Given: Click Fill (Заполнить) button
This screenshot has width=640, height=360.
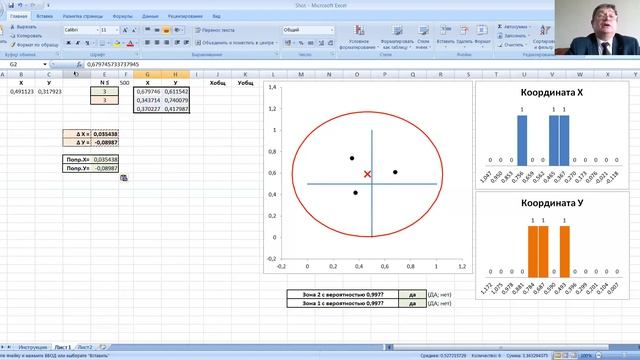Looking at the screenshot, I should tap(514, 36).
